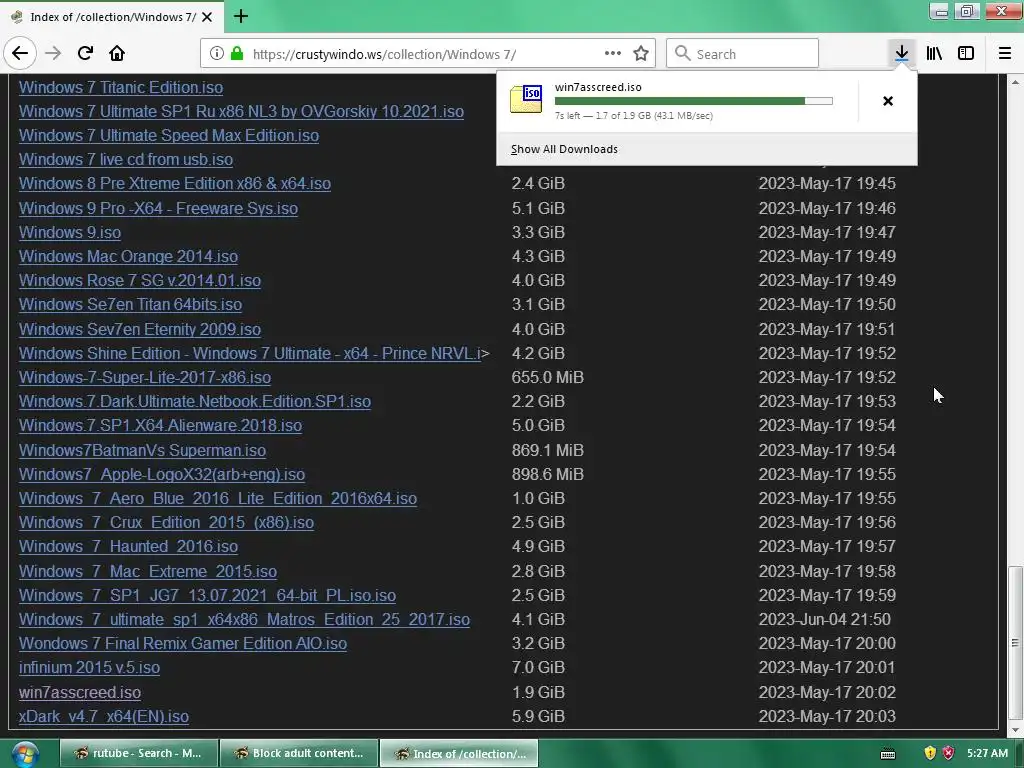Open a new browser tab
This screenshot has height=768, width=1024.
241,16
